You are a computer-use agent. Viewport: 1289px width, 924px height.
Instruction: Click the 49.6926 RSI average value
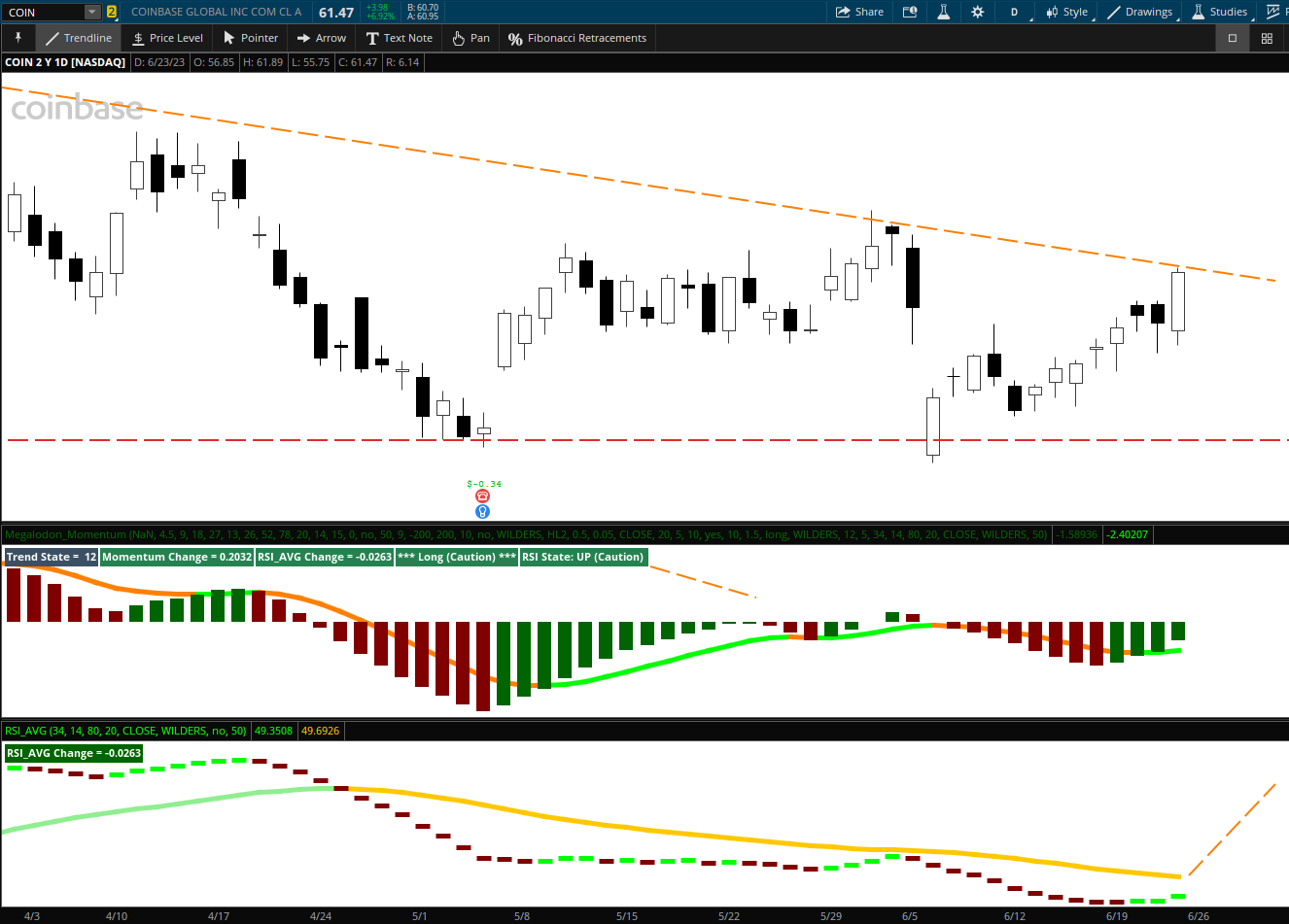[x=321, y=731]
